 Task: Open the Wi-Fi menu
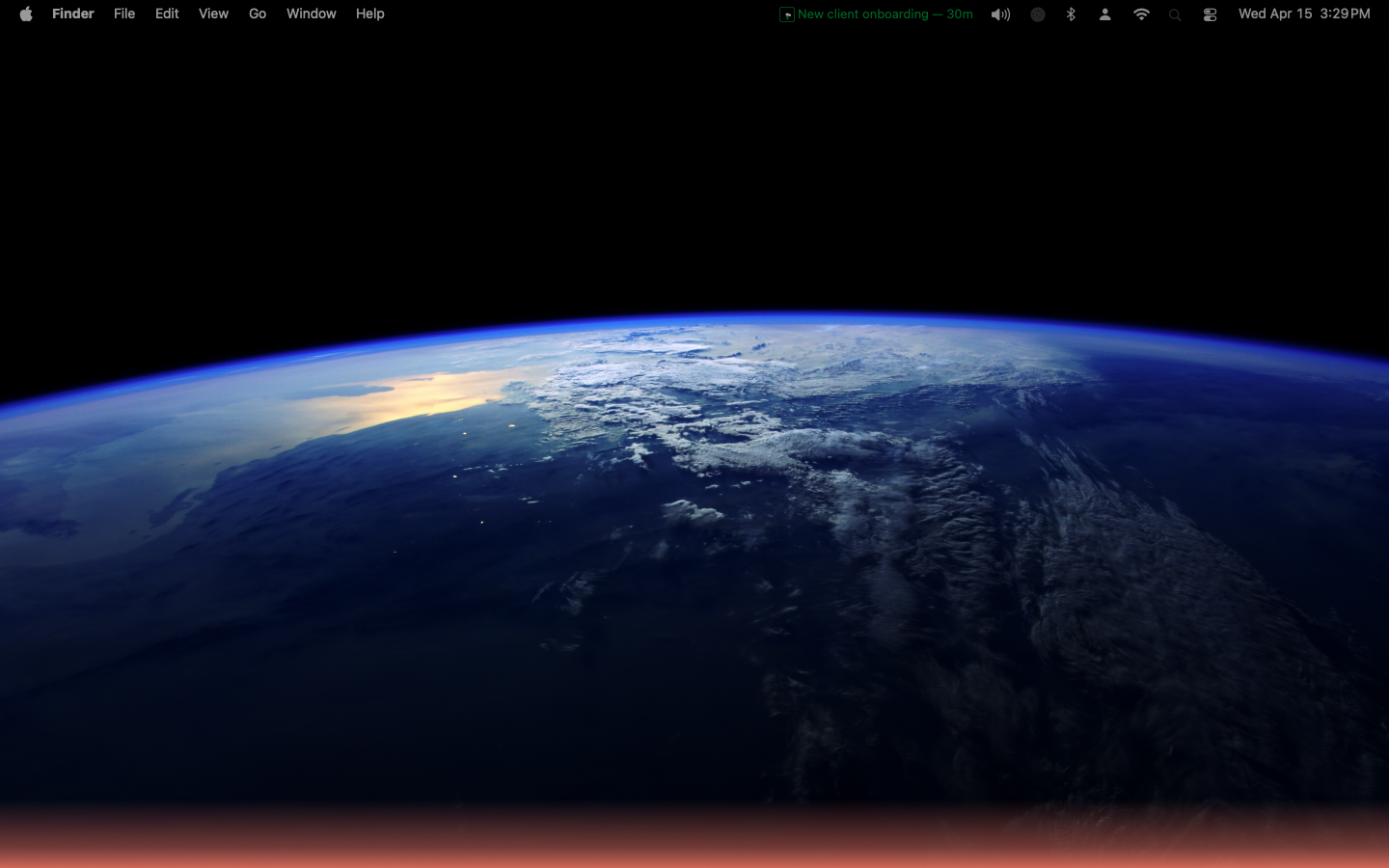1141,14
